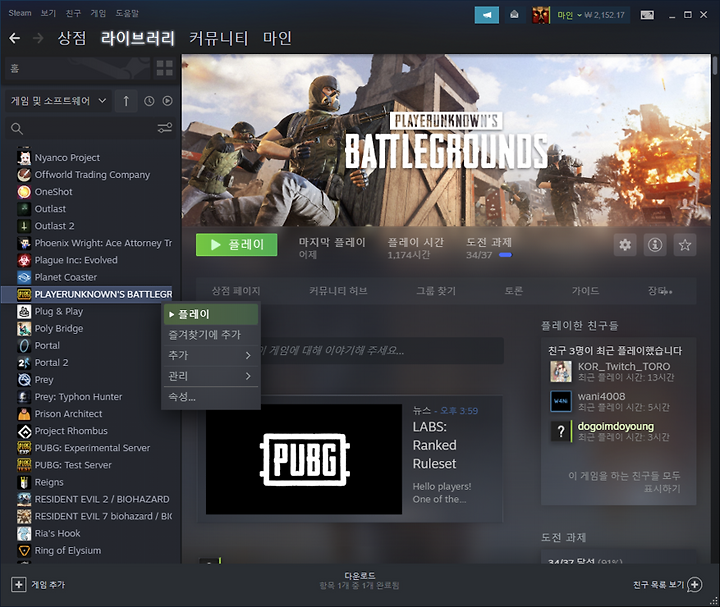720x607 pixels.
Task: Open the 마인 profile tab
Action: point(277,38)
